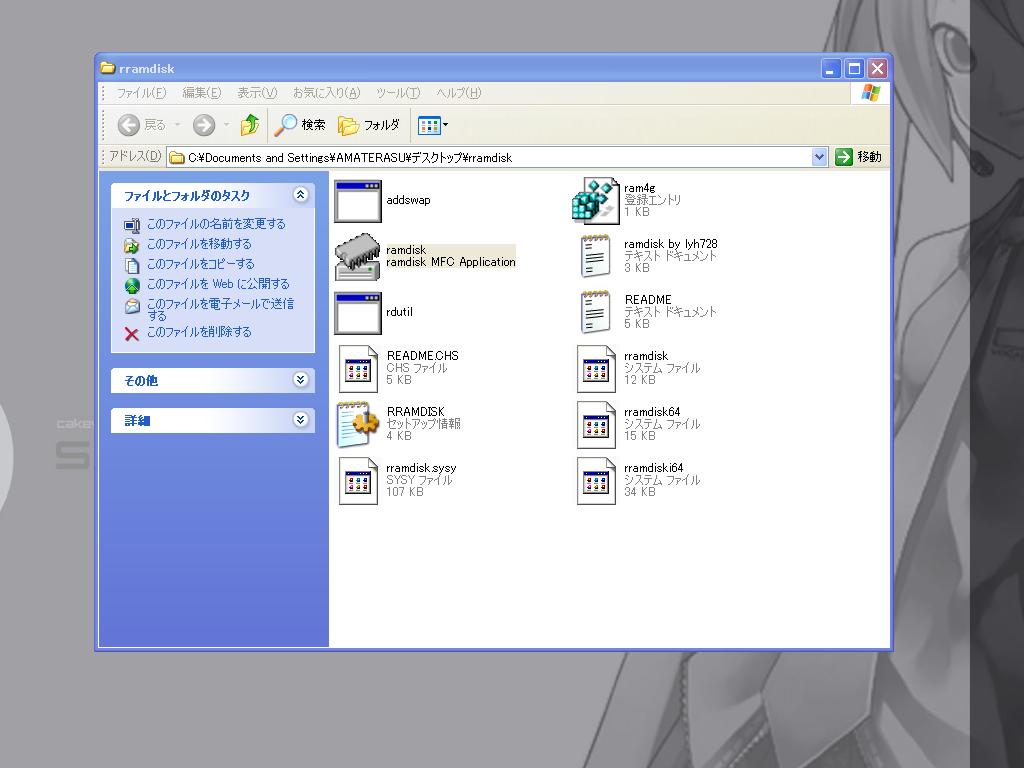Click このファイルを Web に公開する link

218,284
